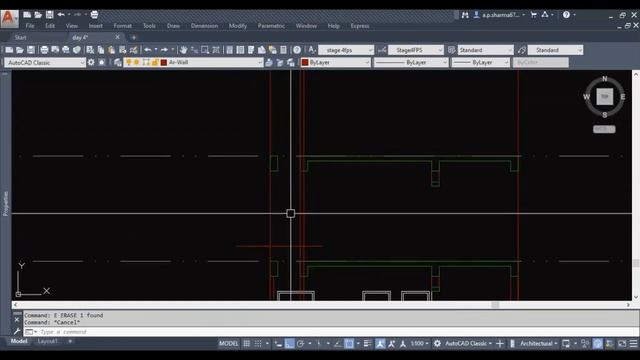Viewport: 640px width, 360px height.
Task: Open the stage 4fps text style dropdown
Action: [346, 50]
